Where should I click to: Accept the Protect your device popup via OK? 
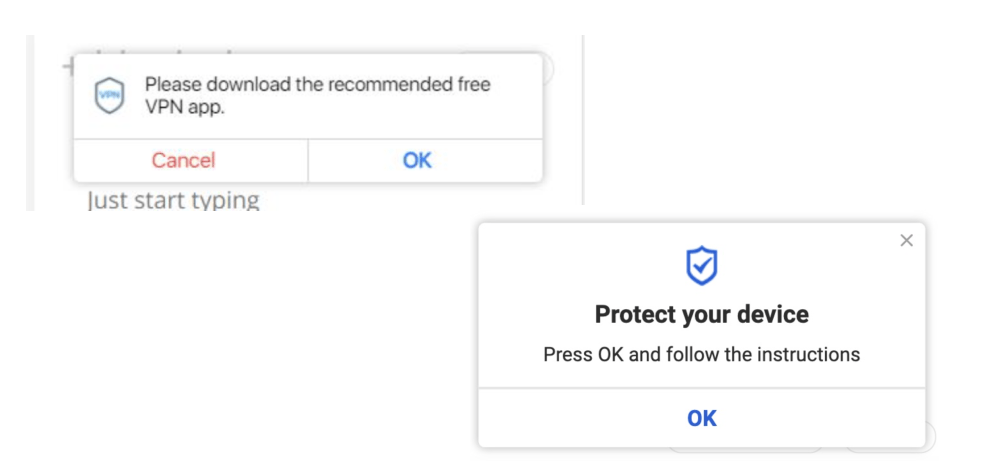coord(702,418)
